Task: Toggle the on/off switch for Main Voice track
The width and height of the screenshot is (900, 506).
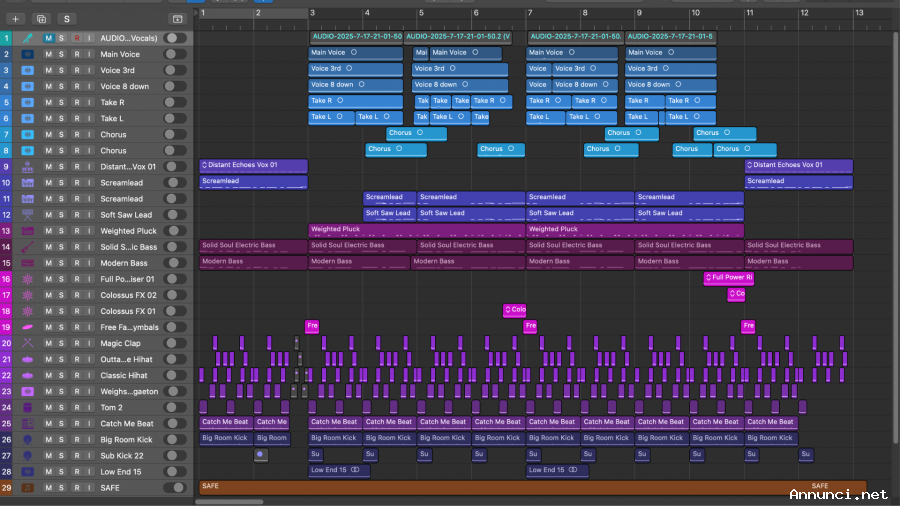Action: click(x=175, y=54)
